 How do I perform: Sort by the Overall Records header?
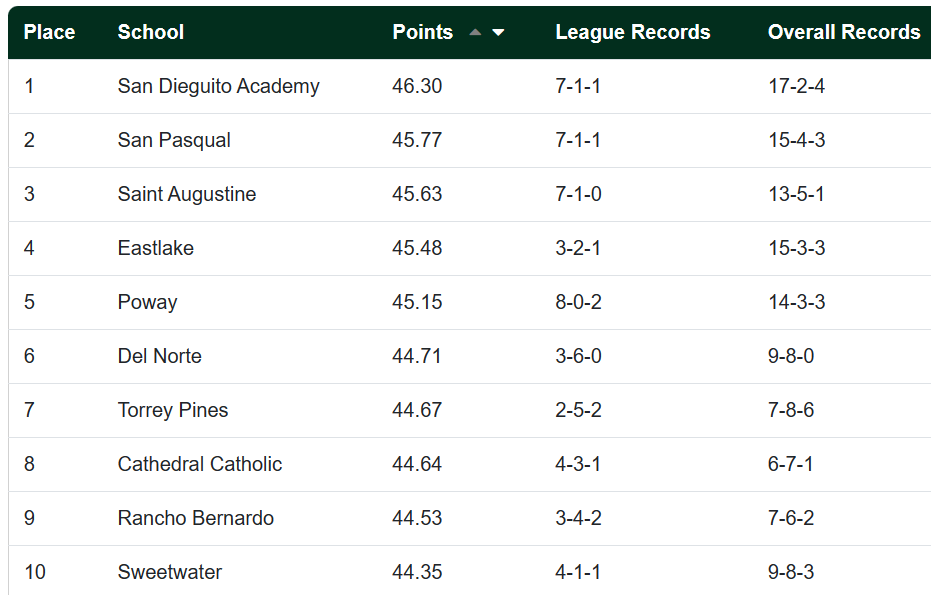point(843,32)
